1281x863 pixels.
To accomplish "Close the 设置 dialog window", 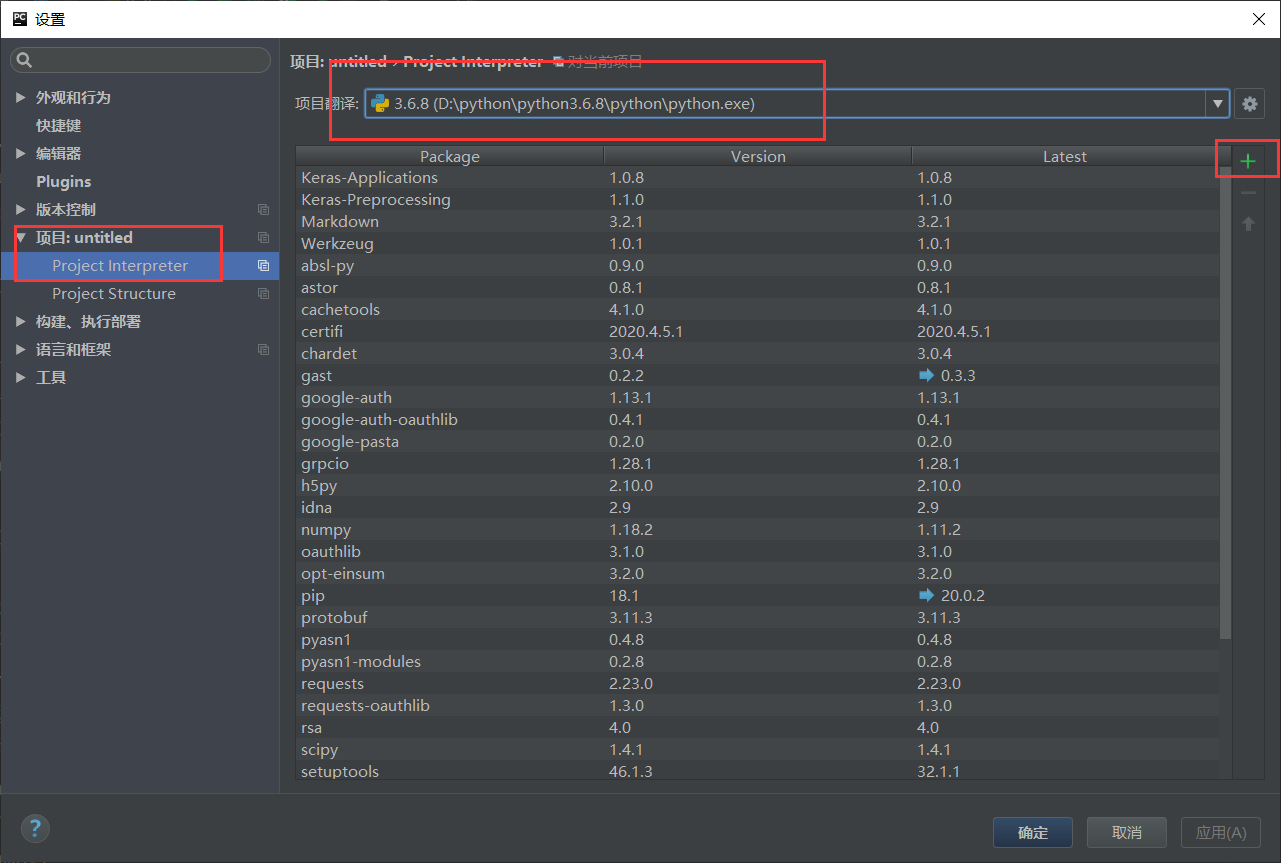I will pyautogui.click(x=1258, y=19).
